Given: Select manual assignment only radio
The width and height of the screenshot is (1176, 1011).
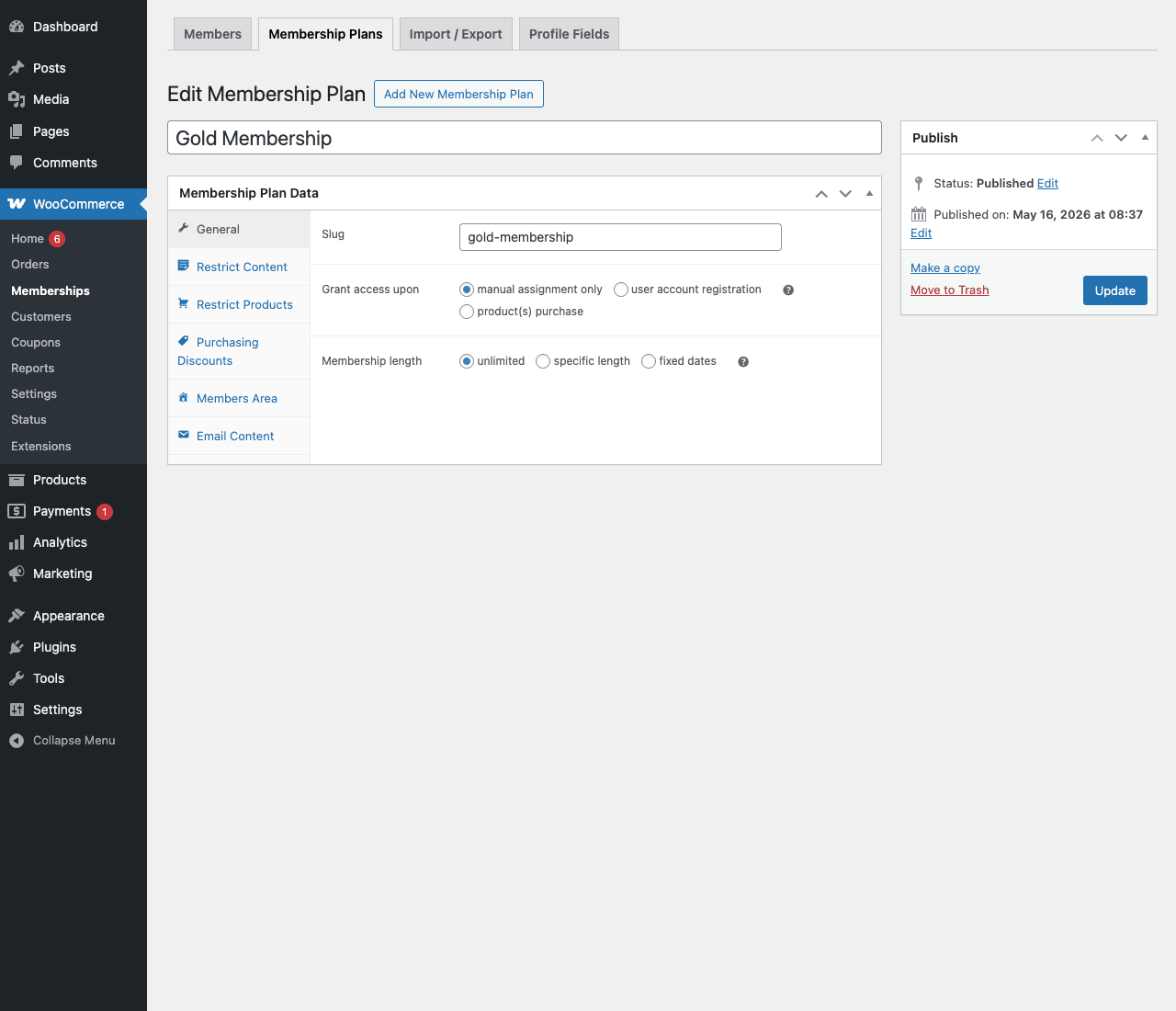Looking at the screenshot, I should [467, 290].
